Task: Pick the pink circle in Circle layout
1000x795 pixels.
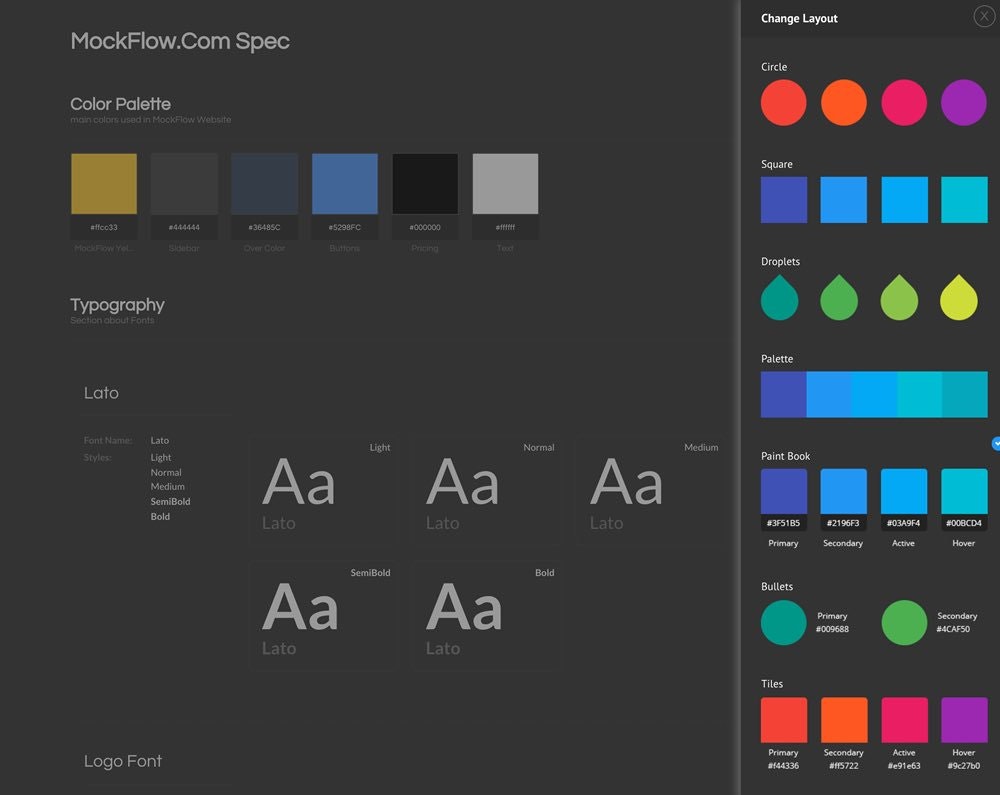Action: (904, 103)
